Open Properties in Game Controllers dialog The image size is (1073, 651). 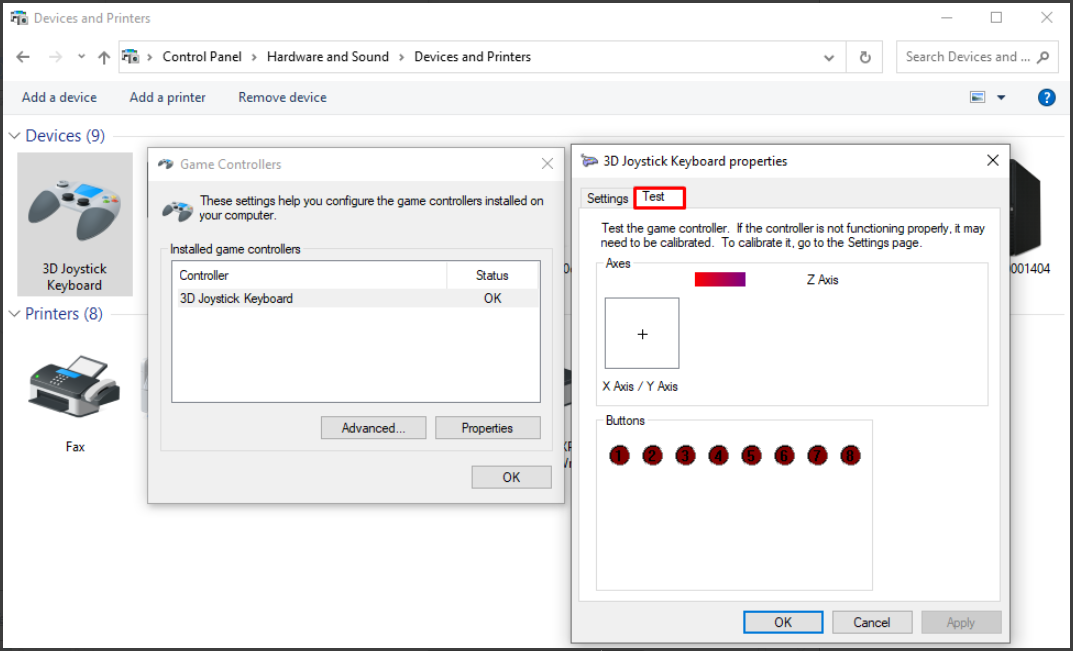(487, 428)
